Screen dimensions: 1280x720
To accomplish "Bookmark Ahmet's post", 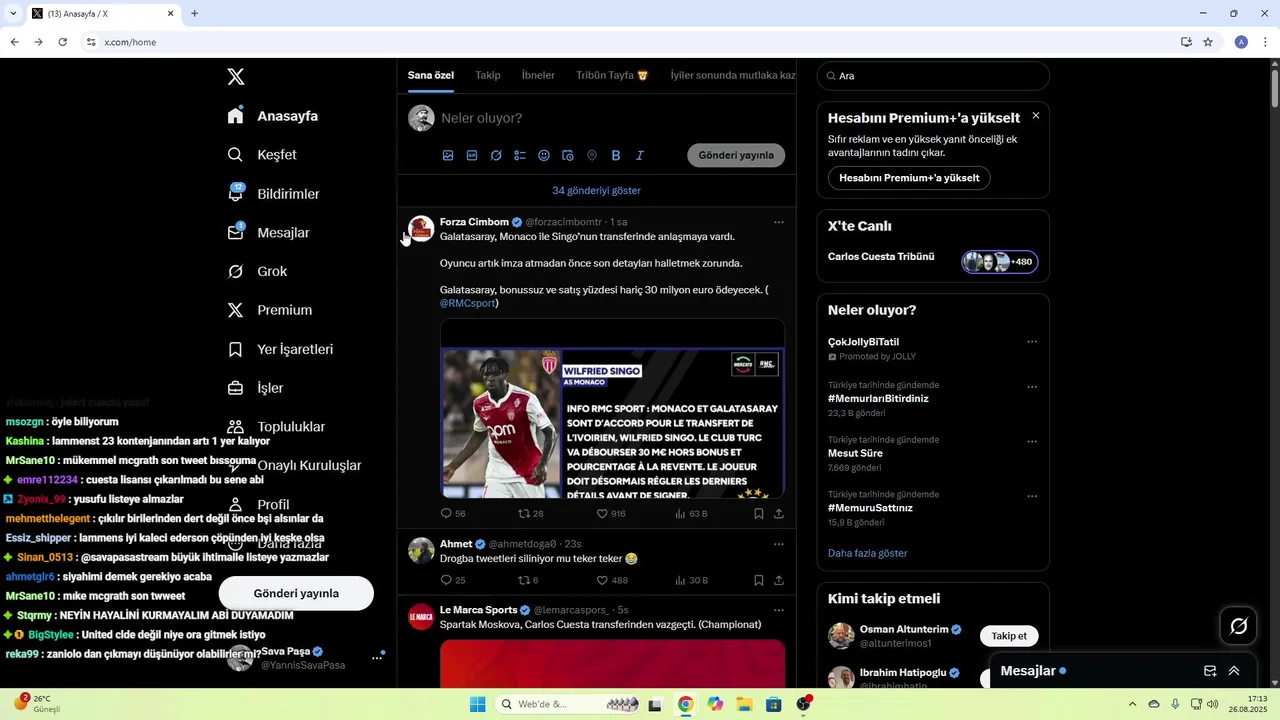I will (x=759, y=580).
